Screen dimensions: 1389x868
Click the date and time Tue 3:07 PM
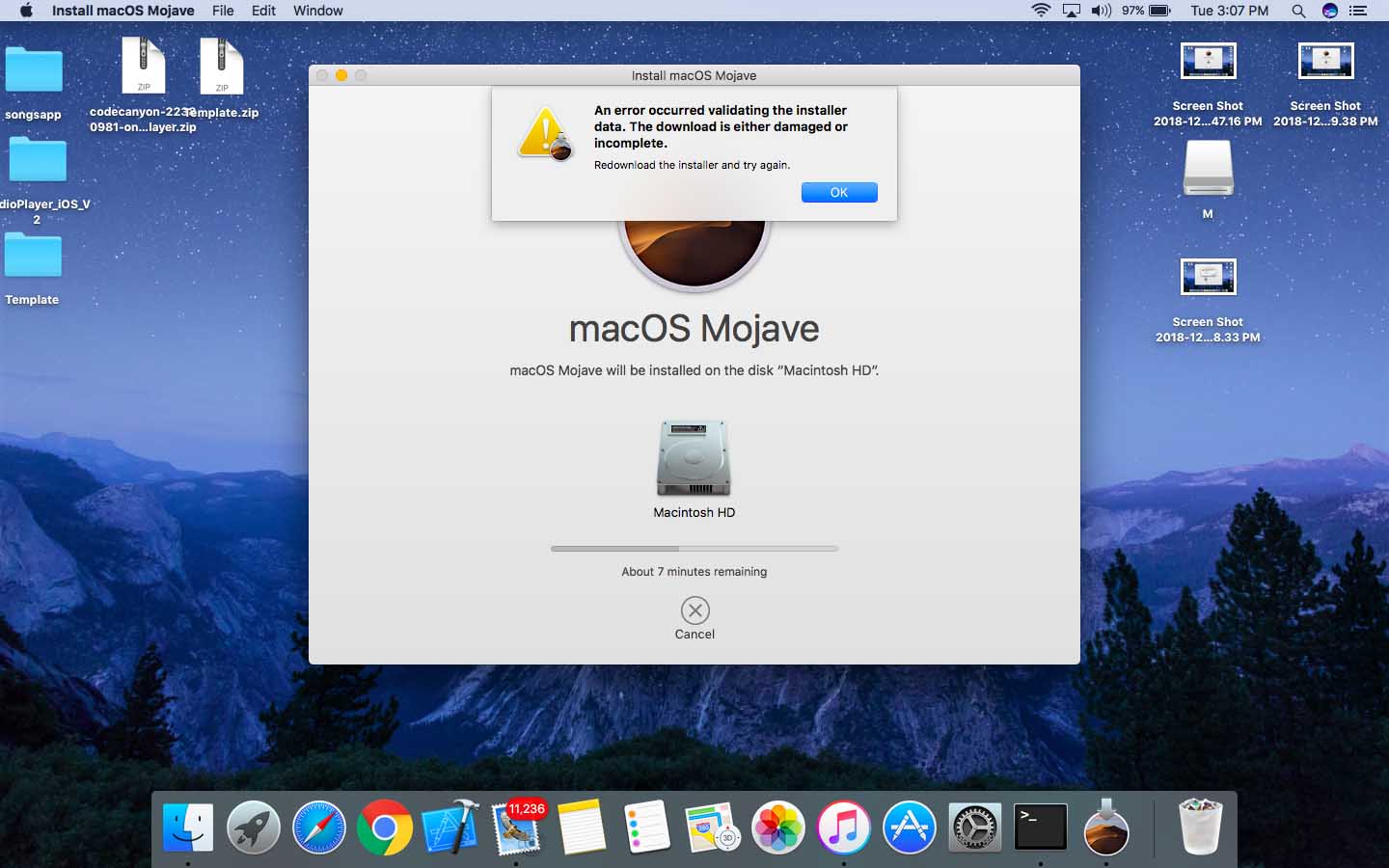click(1229, 11)
